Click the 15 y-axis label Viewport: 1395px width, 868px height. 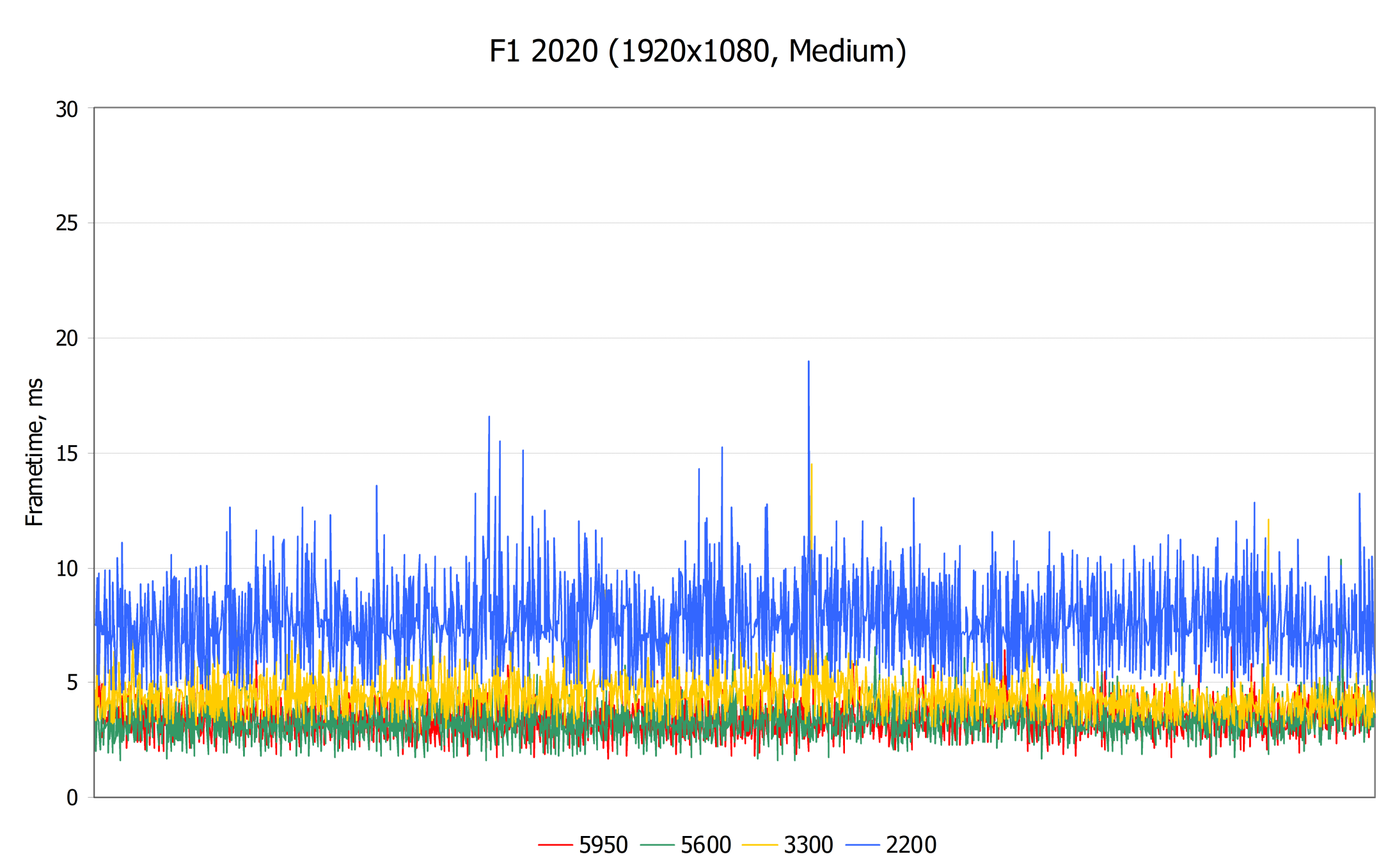[67, 454]
